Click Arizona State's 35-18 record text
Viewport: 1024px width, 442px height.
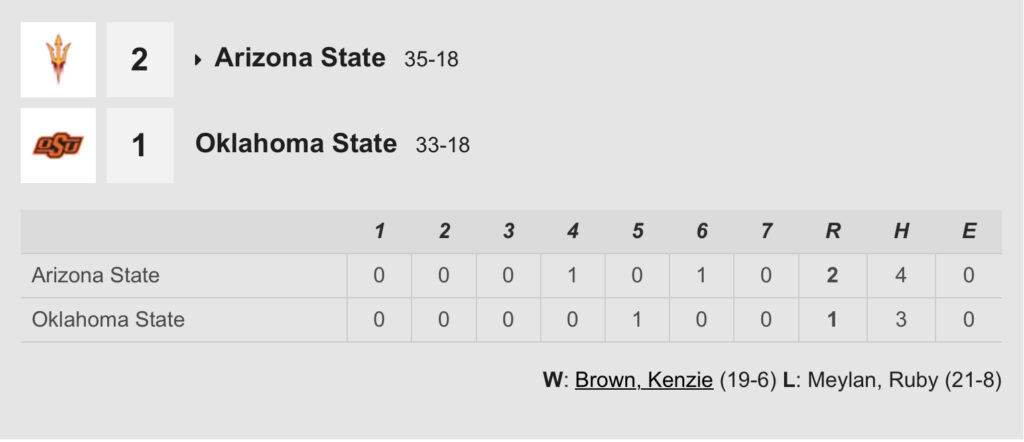431,59
